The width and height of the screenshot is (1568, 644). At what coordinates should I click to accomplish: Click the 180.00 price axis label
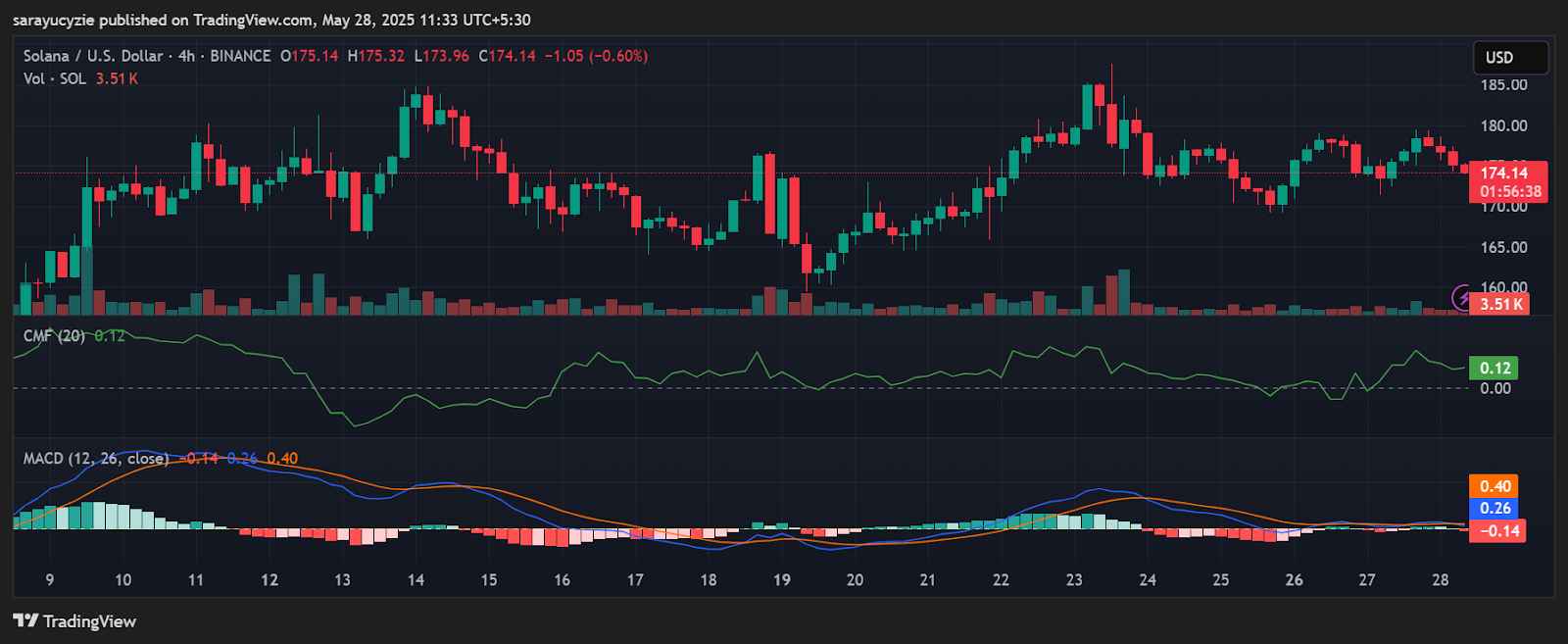pos(1503,125)
